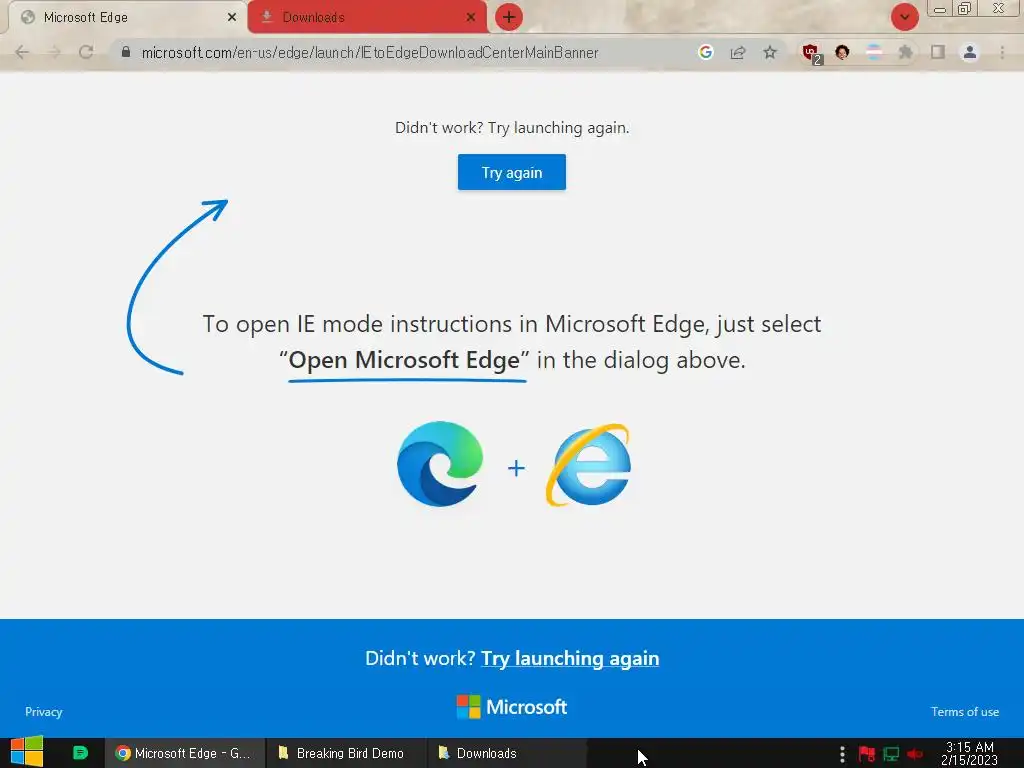Screen dimensions: 1024x768
Task: Expand tab search dropdown arrow
Action: pos(904,17)
